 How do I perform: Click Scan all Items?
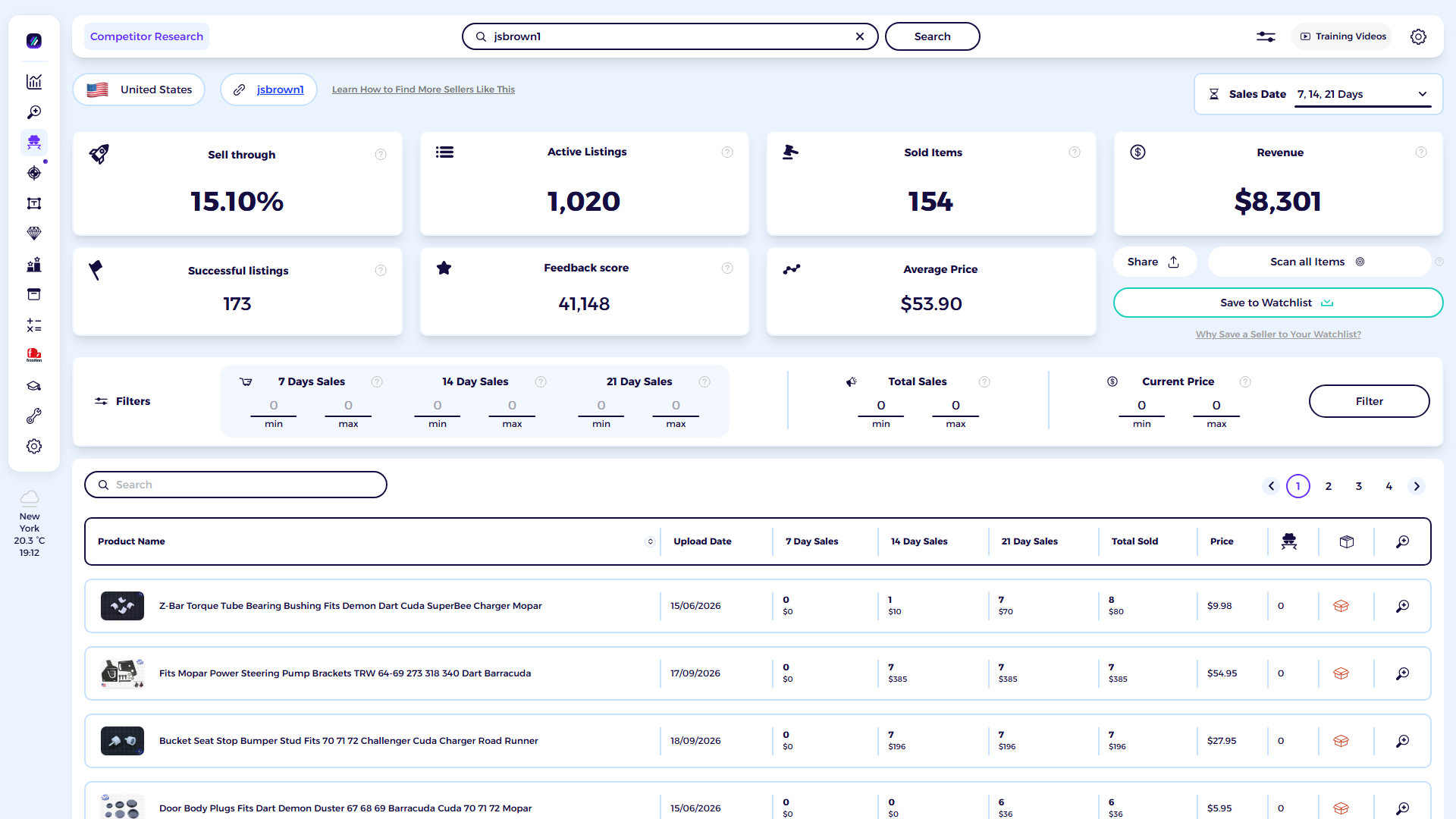click(1318, 262)
